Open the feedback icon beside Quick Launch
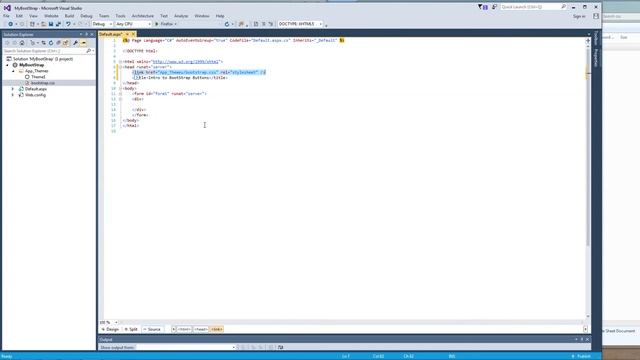640x360 pixels. pyautogui.click(x=494, y=7)
